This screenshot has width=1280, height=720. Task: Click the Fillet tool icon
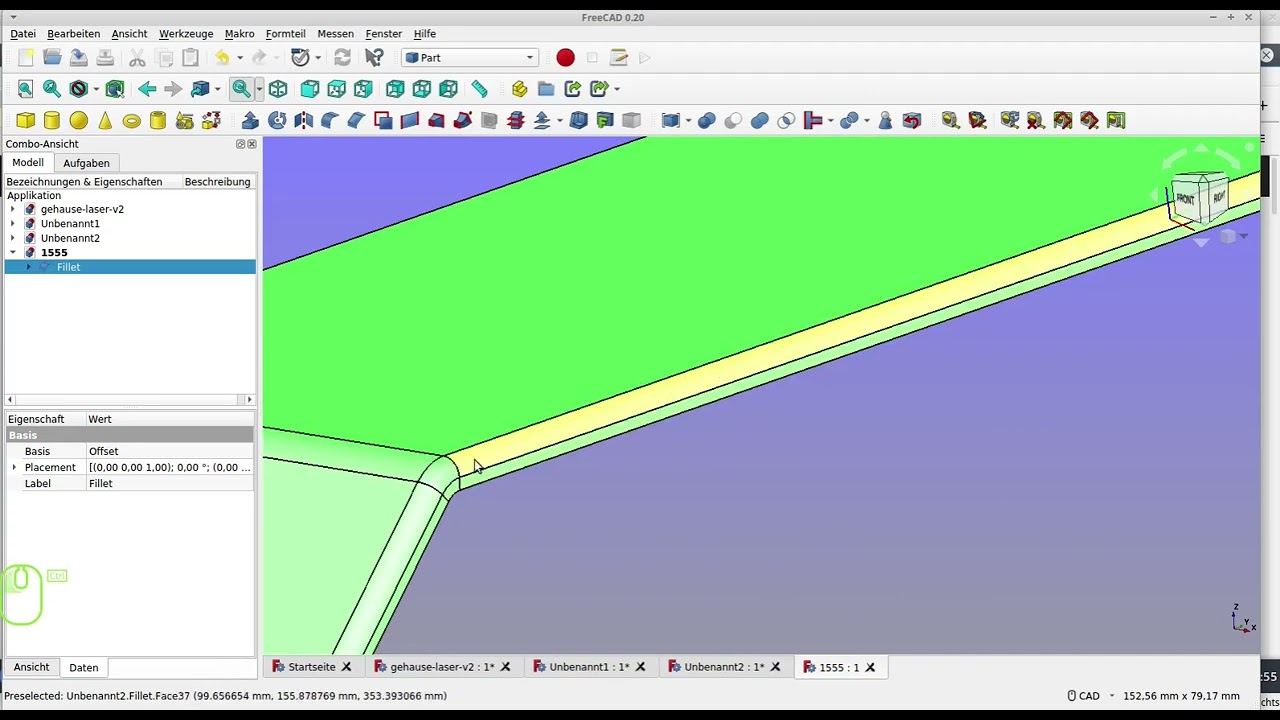[330, 121]
